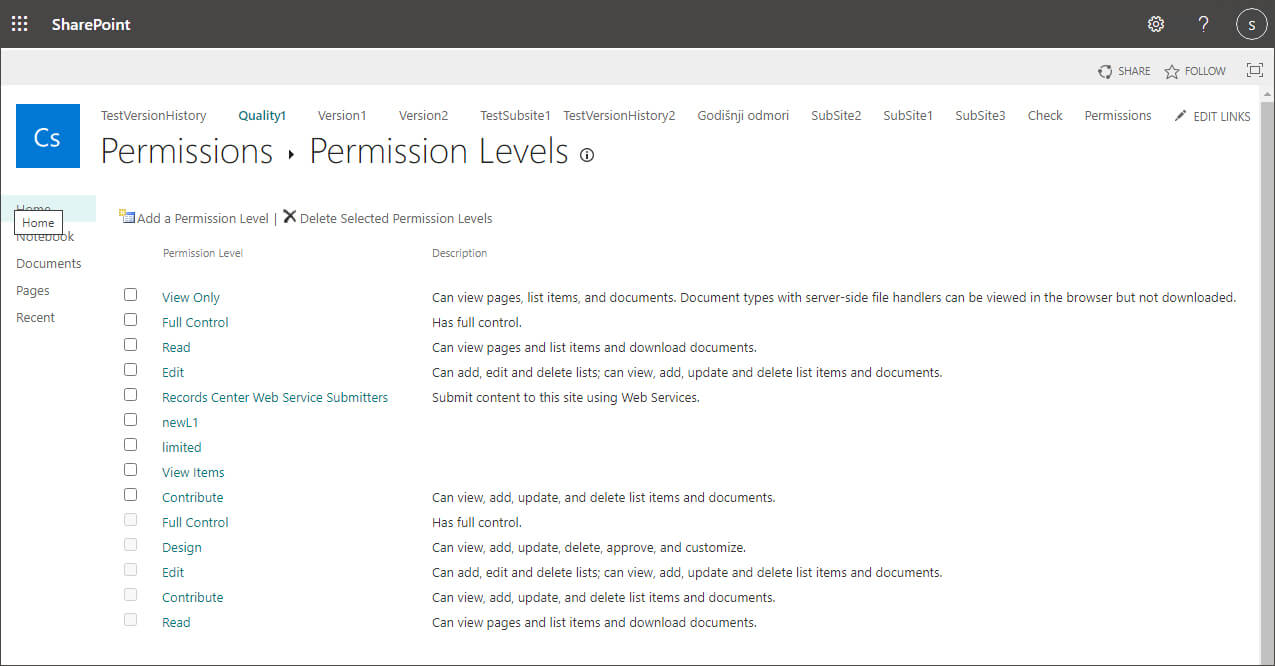
Task: Click the Delete Selected X icon
Action: coord(290,216)
